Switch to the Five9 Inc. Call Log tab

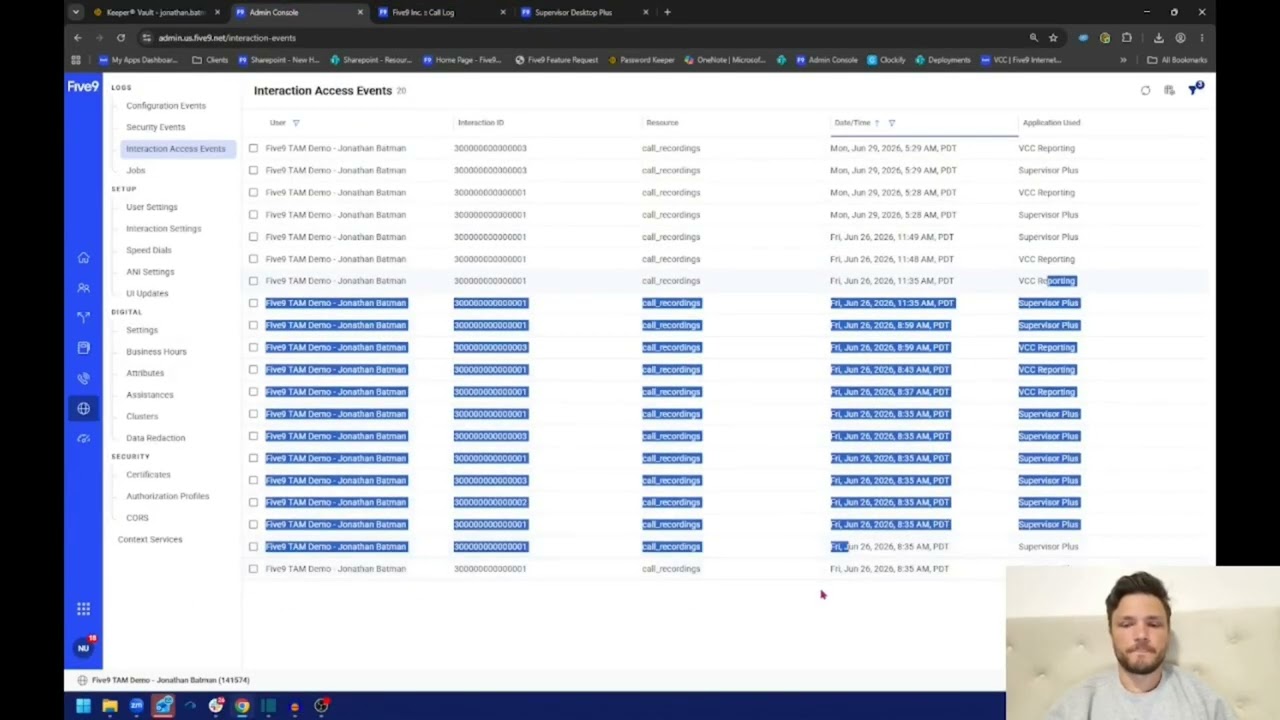click(x=439, y=12)
